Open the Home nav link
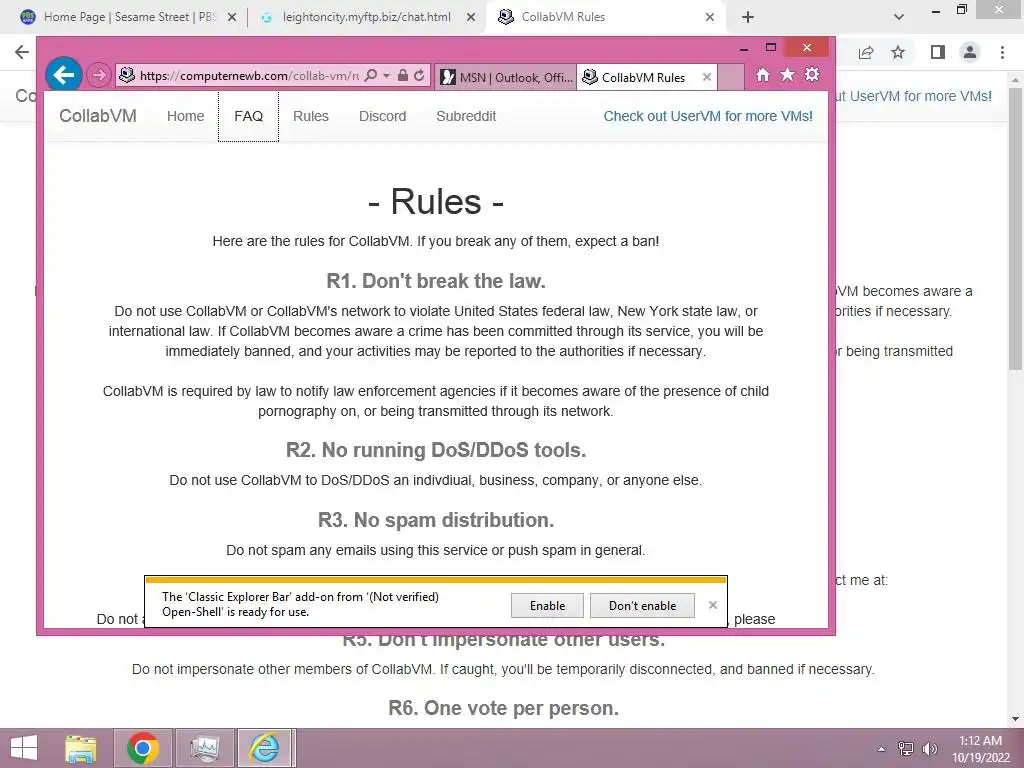Screen dimensions: 1024x768 185,116
